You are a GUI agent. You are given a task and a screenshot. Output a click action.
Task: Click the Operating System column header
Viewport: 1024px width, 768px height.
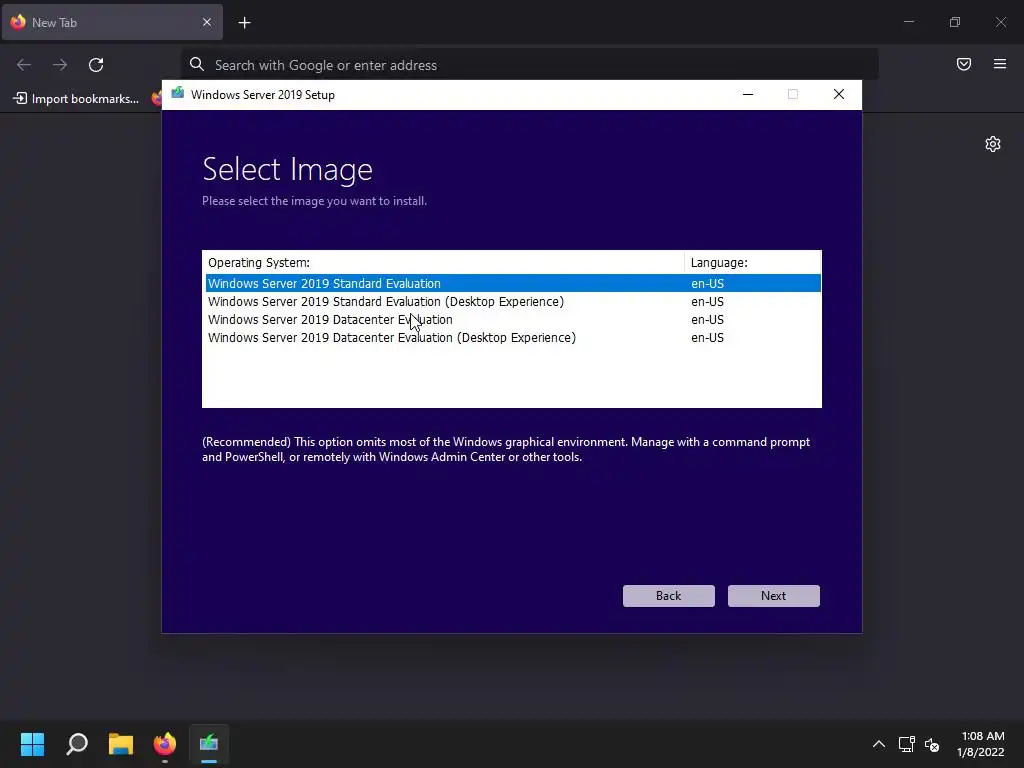[x=443, y=263]
